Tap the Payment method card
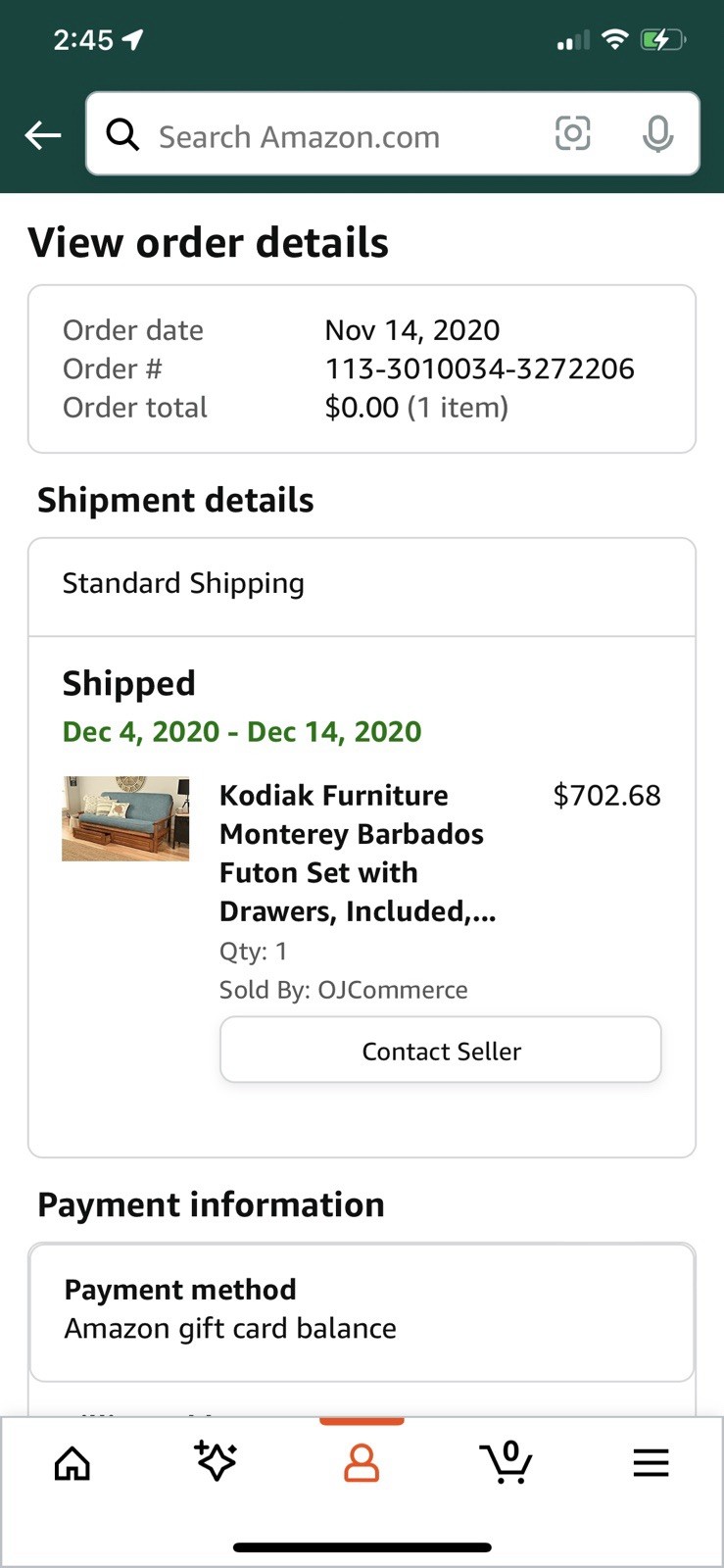The width and height of the screenshot is (724, 1568). tap(362, 1310)
